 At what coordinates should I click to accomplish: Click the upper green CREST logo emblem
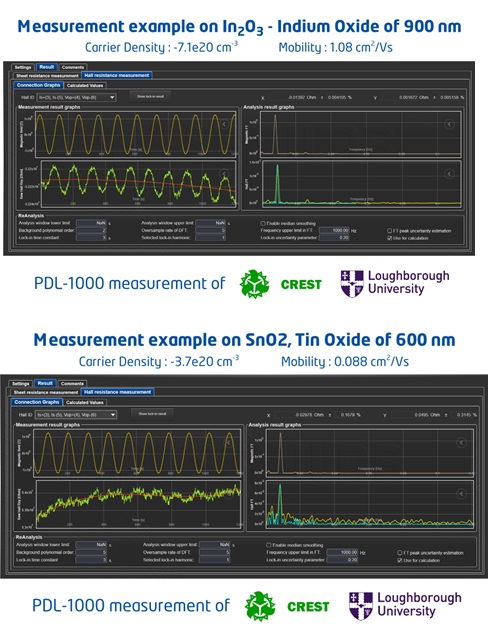point(254,284)
